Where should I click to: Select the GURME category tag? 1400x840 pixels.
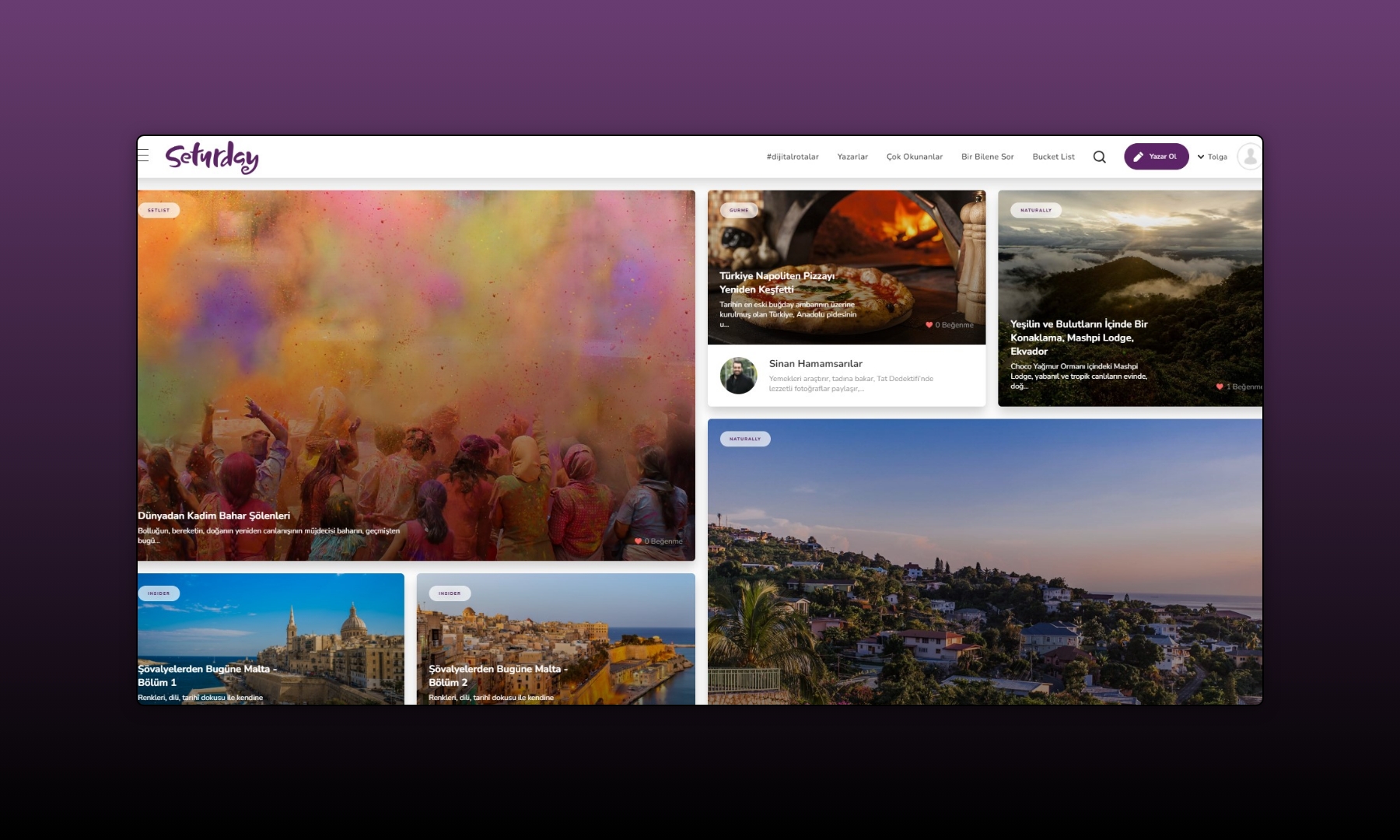[739, 210]
